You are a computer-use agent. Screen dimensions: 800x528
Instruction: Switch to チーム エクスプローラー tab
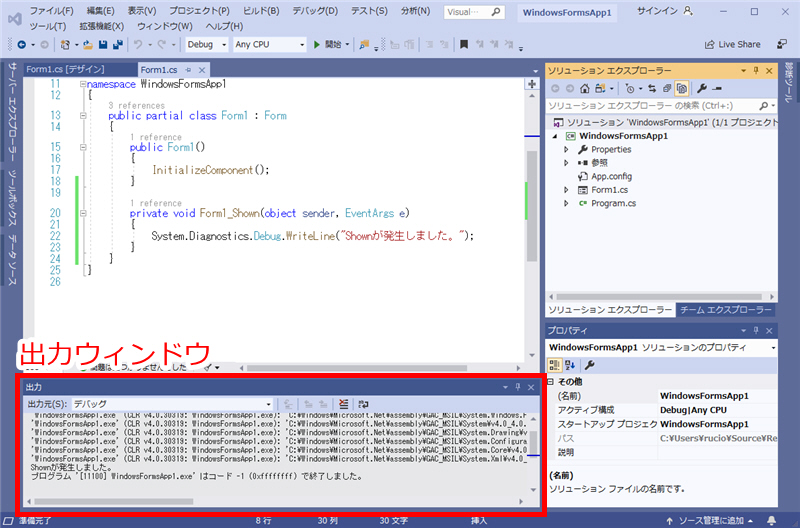[x=725, y=310]
